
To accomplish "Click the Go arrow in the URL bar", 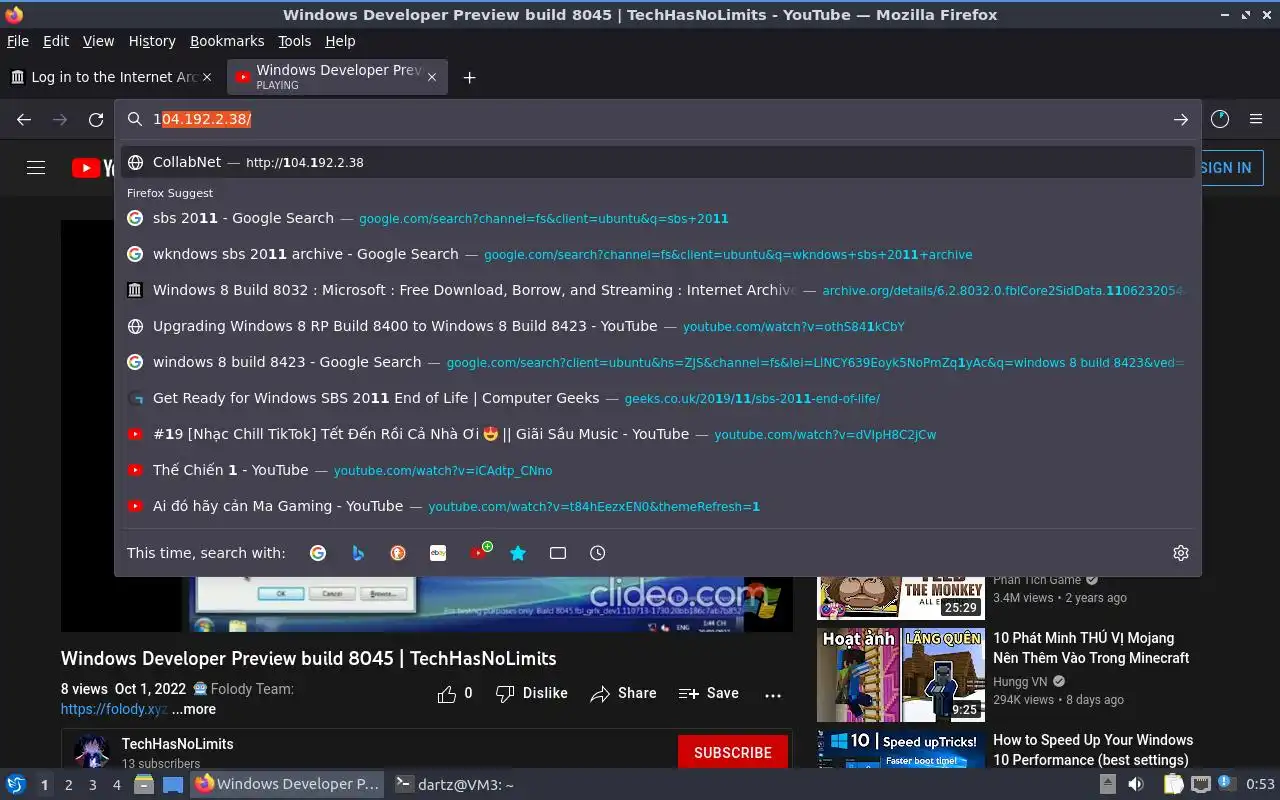I will (x=1181, y=119).
